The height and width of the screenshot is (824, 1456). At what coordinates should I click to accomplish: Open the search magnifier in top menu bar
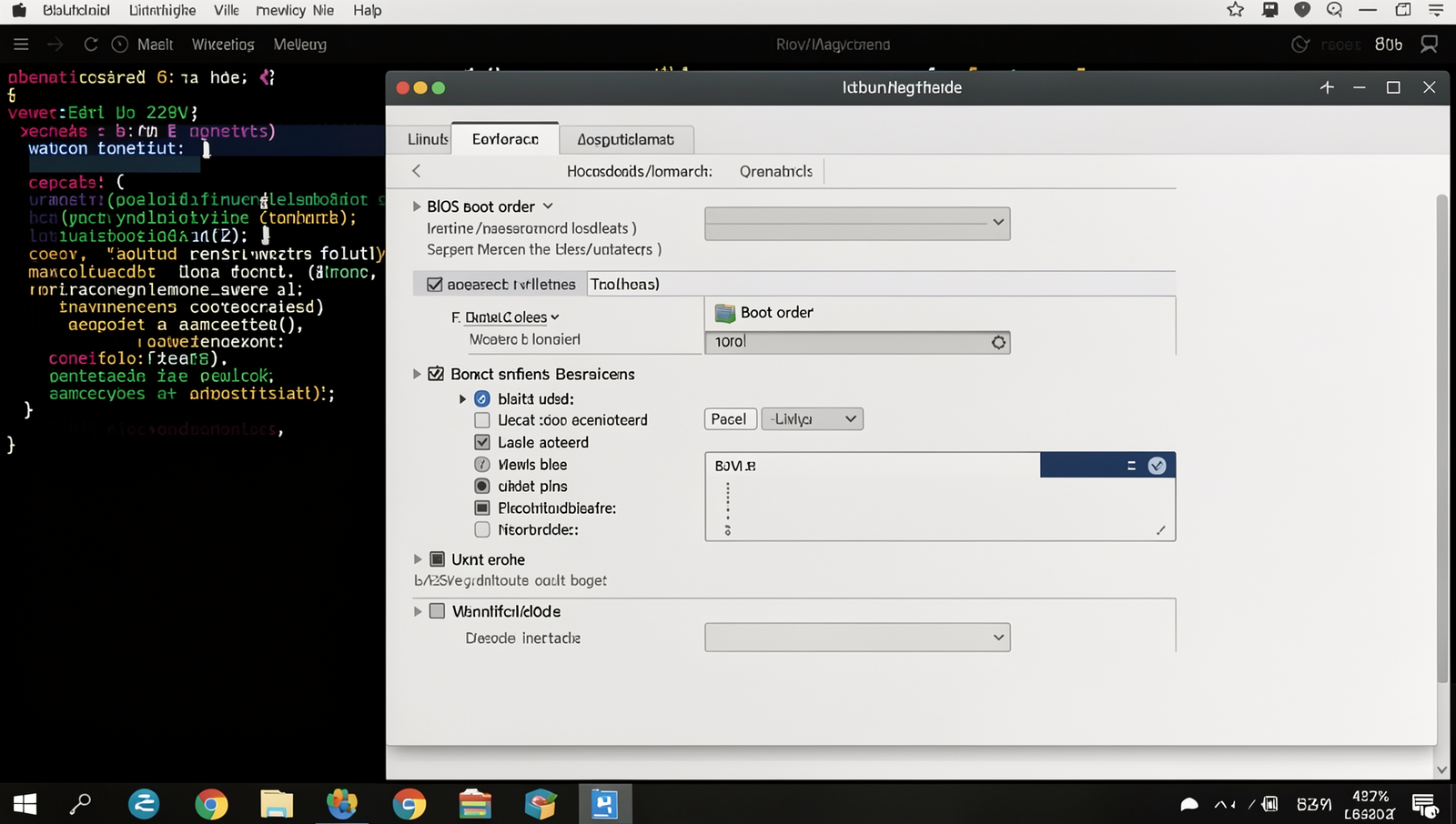(x=1335, y=10)
